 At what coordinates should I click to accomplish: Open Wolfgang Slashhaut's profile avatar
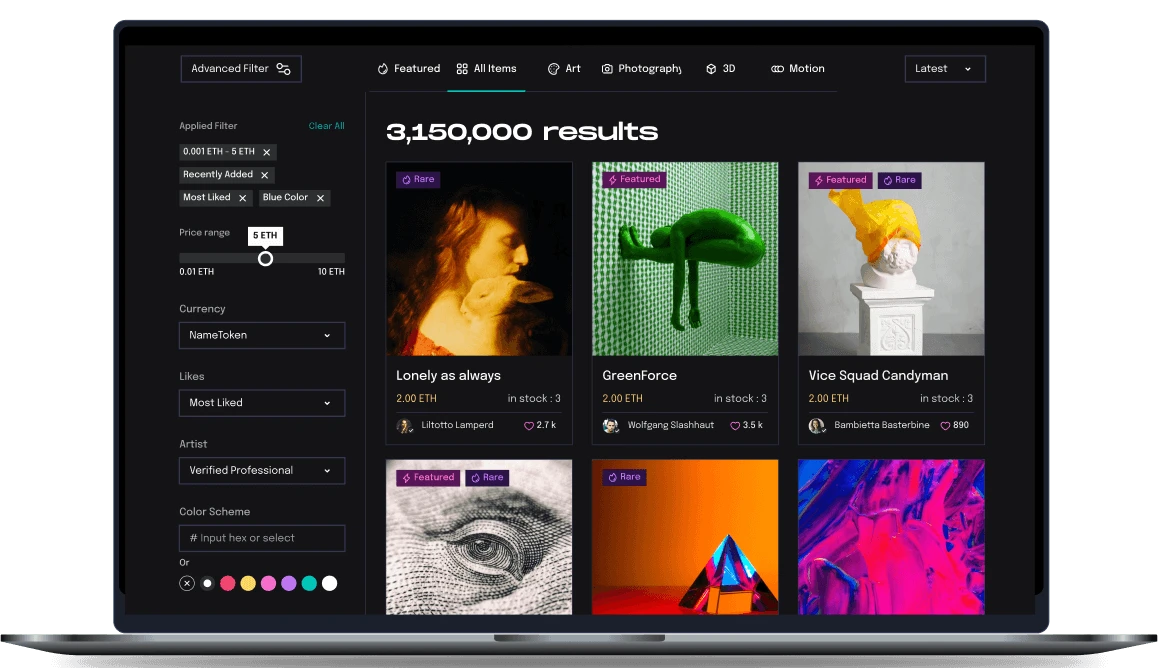point(611,426)
